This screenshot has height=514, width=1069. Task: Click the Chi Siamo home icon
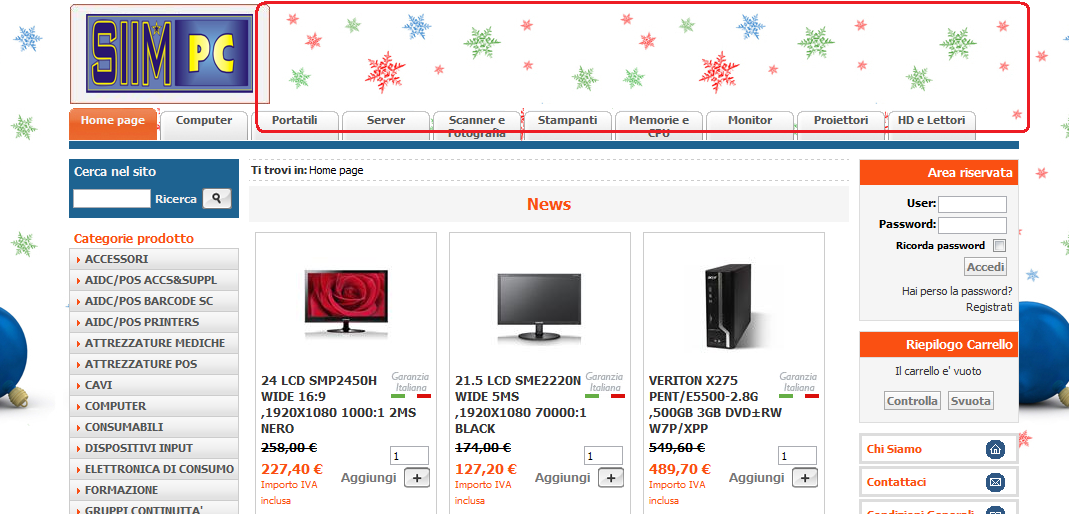tap(995, 449)
